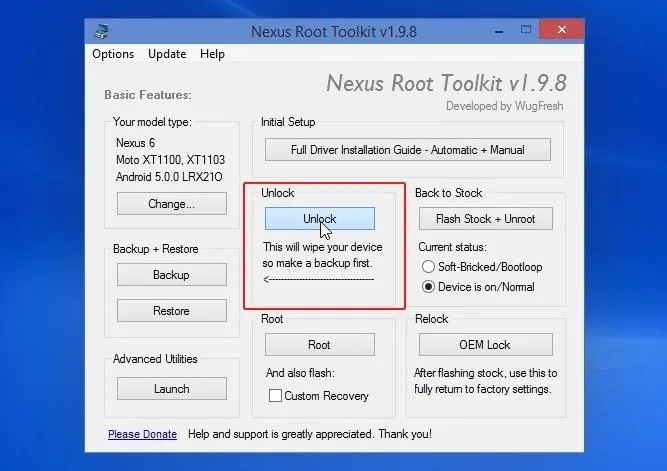This screenshot has height=471, width=667.
Task: Follow the Please Donate link
Action: click(x=143, y=434)
